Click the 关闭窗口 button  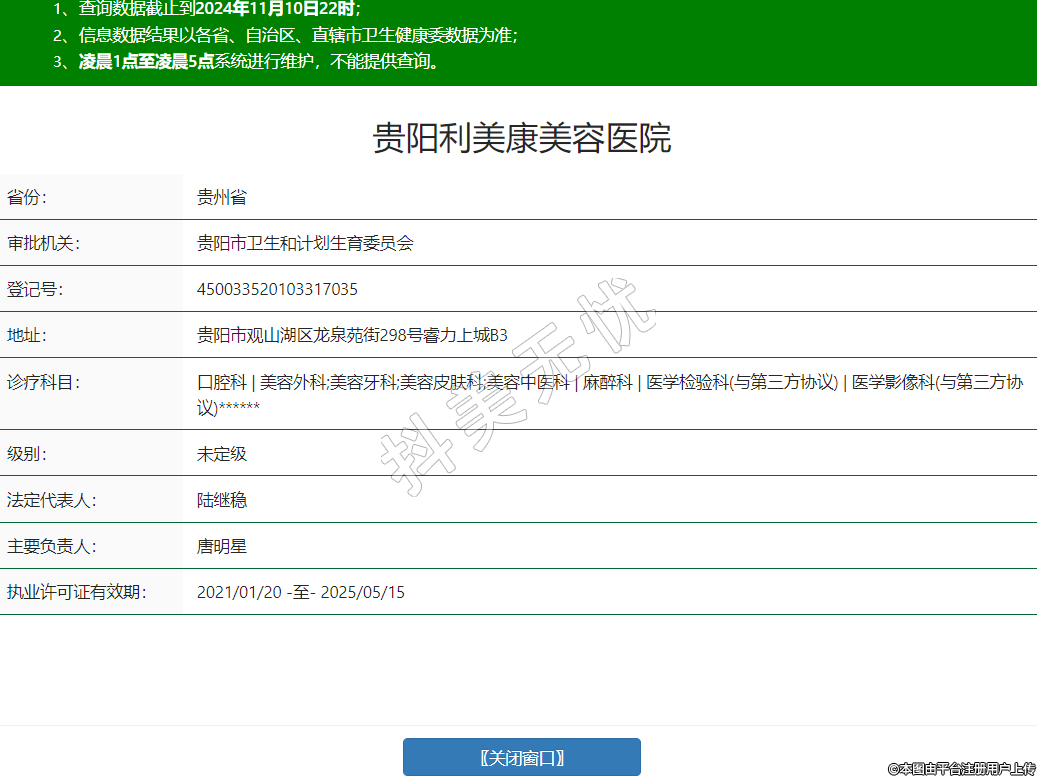coord(521,757)
